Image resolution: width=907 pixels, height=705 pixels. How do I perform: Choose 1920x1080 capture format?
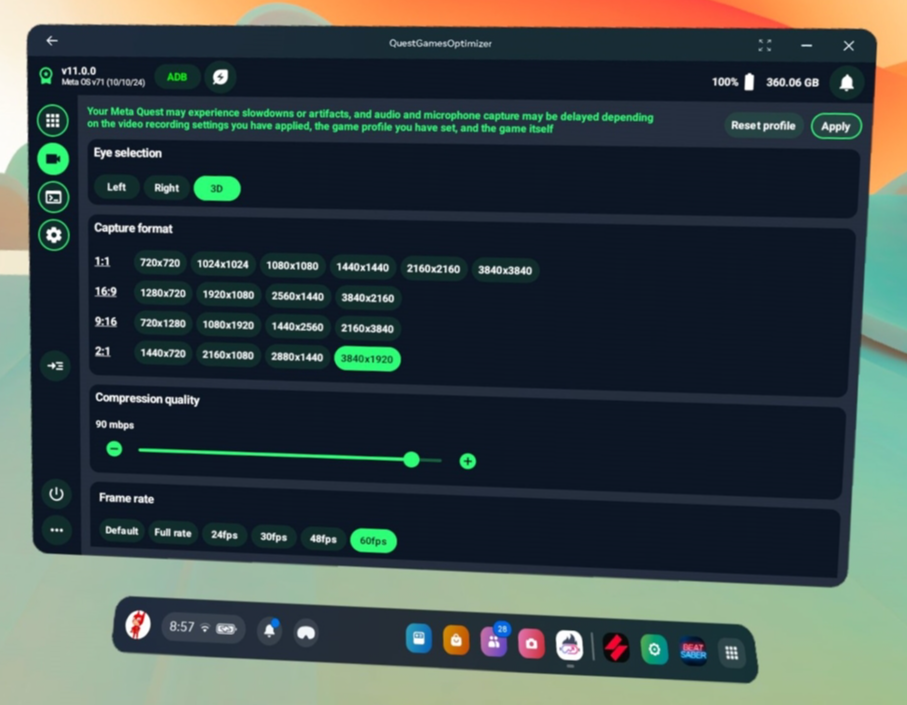[228, 295]
